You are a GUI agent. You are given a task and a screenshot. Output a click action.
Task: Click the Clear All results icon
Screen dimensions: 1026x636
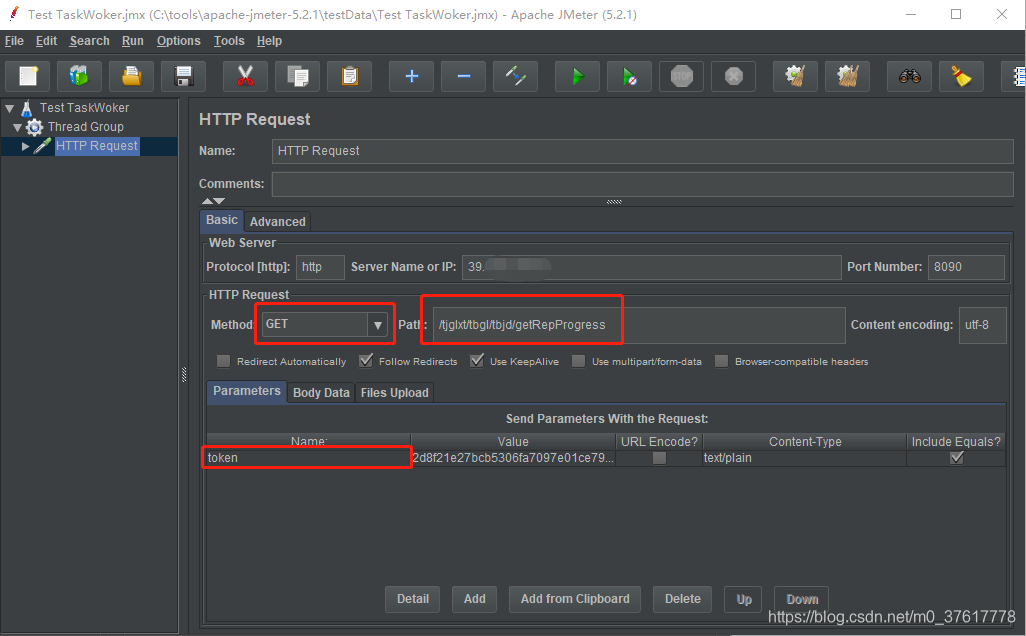[x=847, y=77]
